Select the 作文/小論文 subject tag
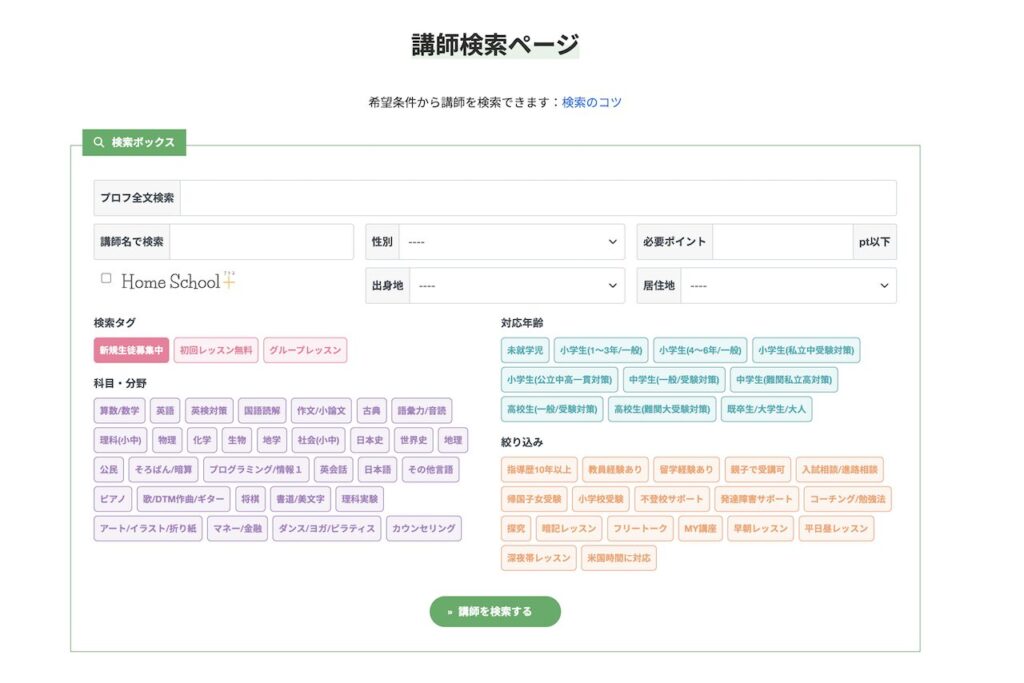The image size is (1024, 683). tap(321, 411)
